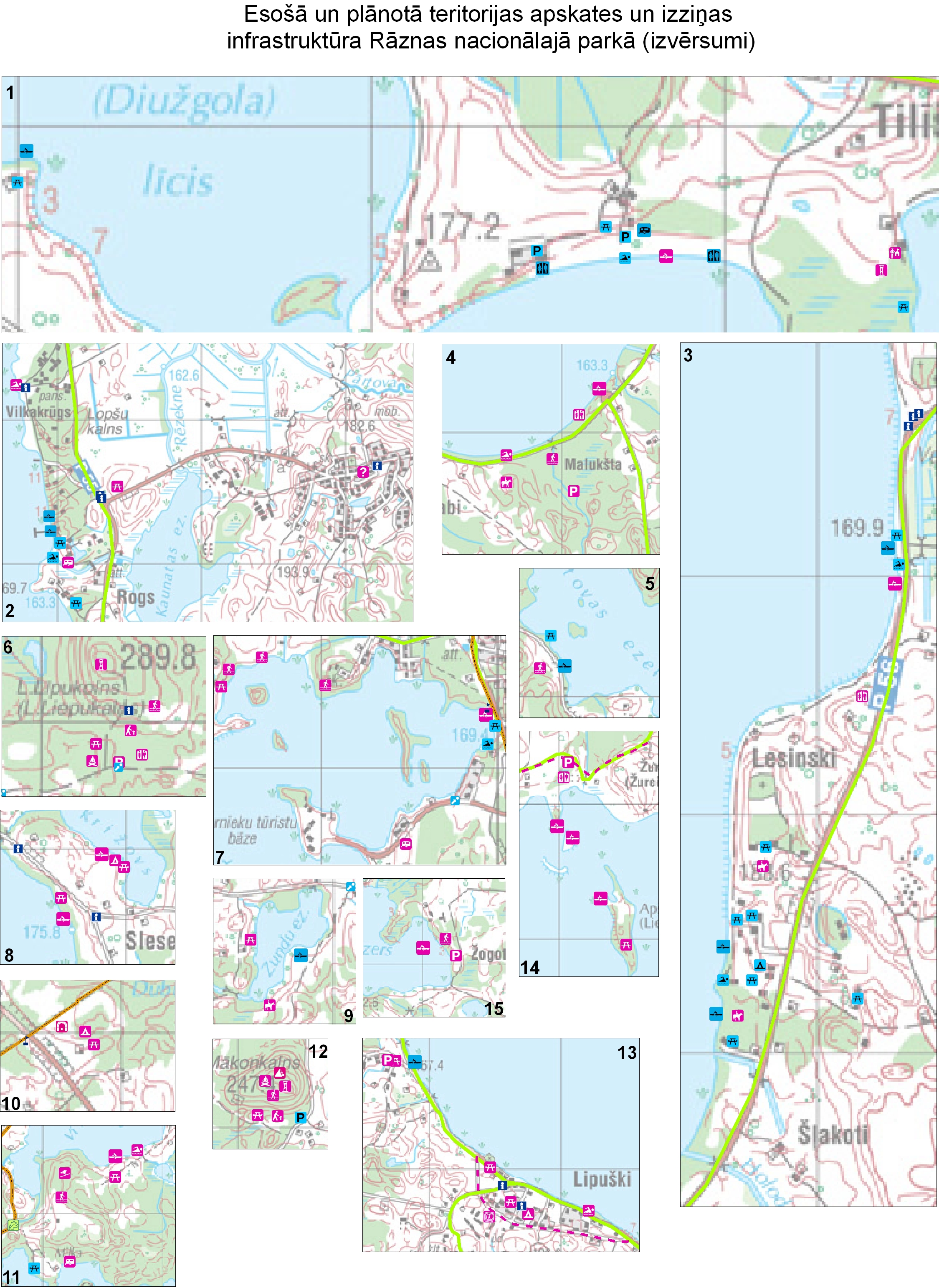Click the blue tent icon near Lesinski in map 3
Image resolution: width=939 pixels, height=1288 pixels.
[x=760, y=965]
